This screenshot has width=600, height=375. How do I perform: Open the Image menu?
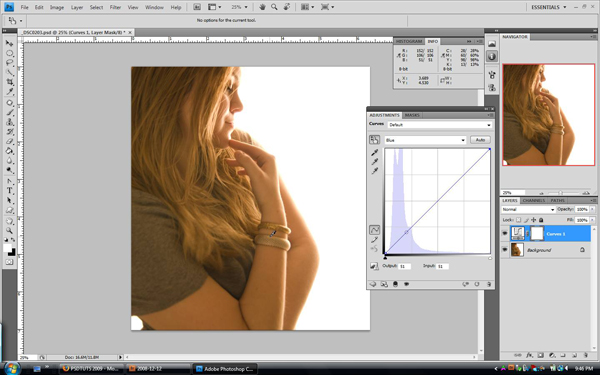tap(57, 7)
